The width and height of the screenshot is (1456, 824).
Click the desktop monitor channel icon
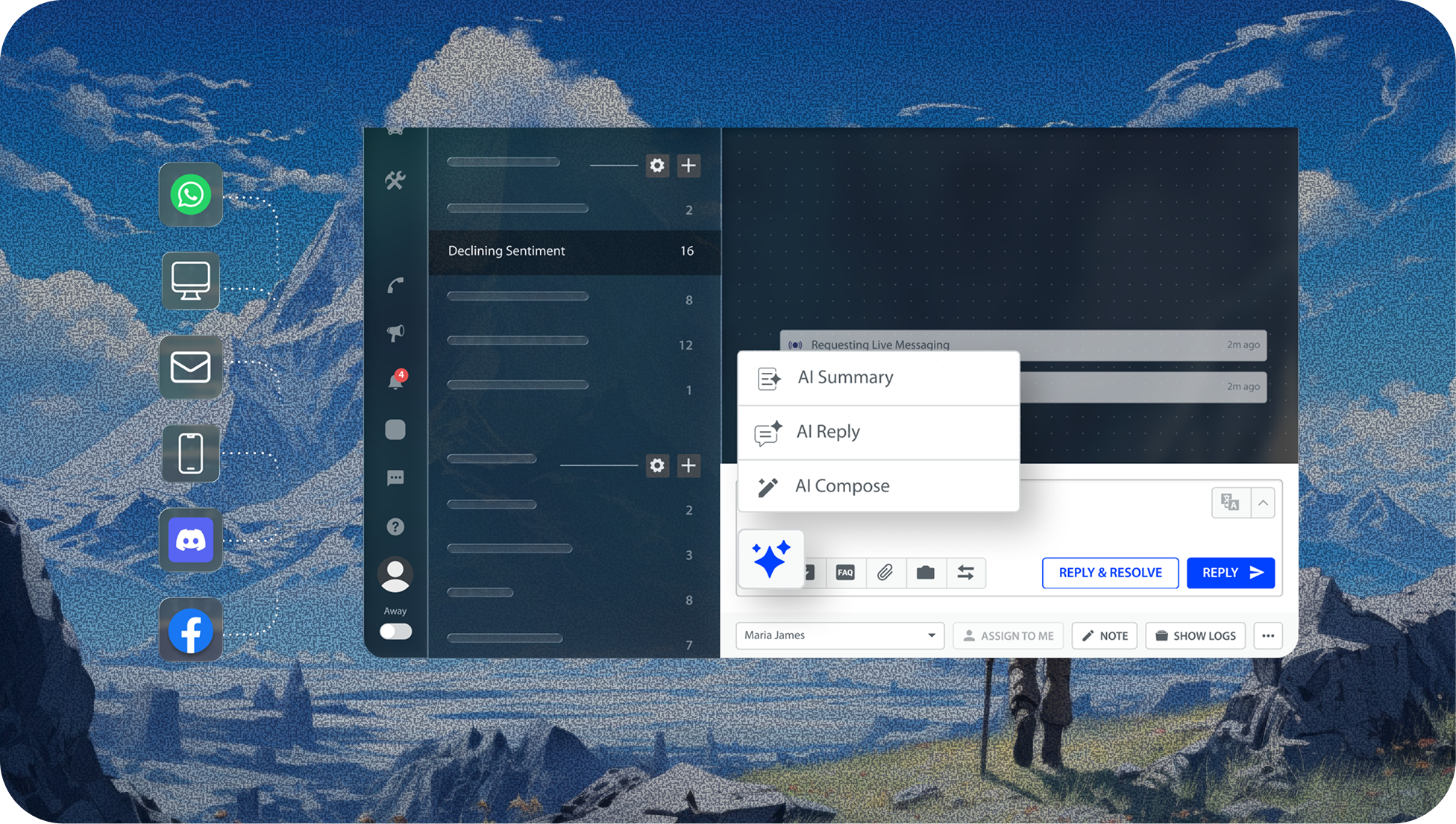click(191, 281)
